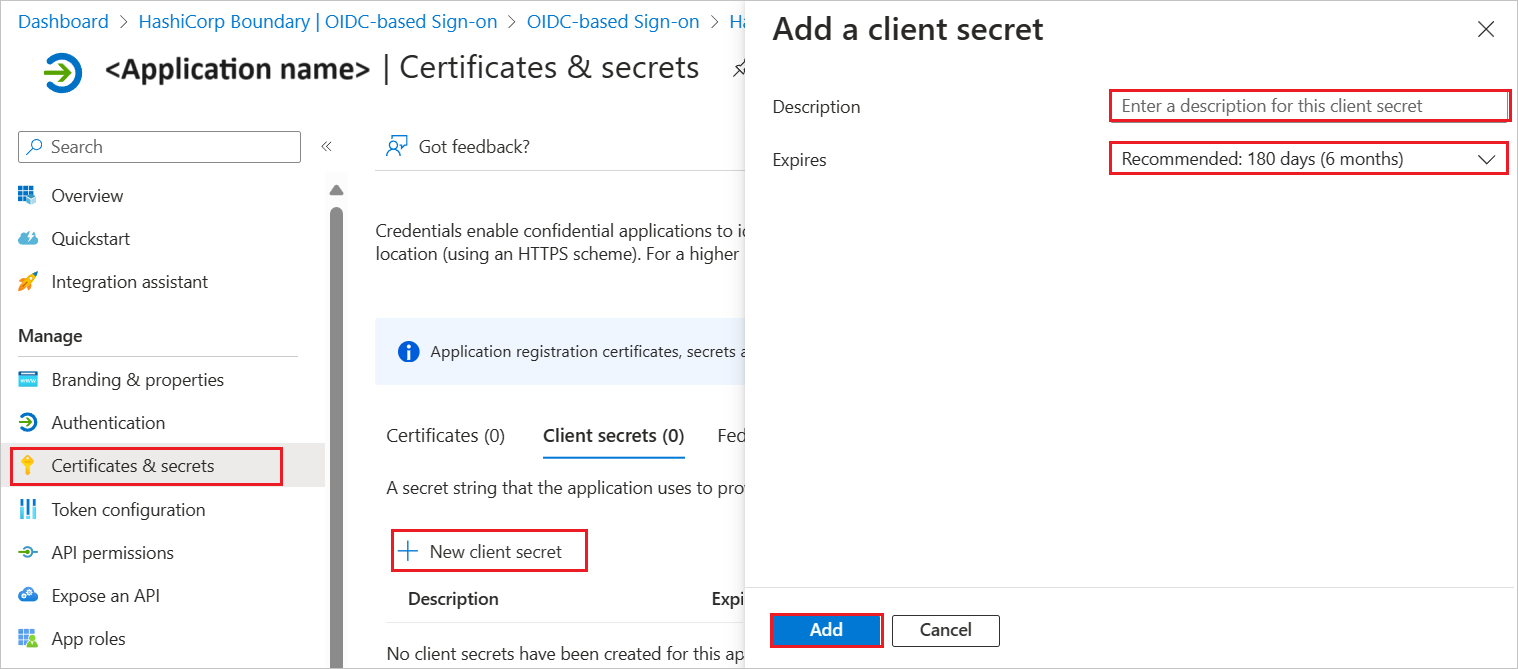
Task: Click New client secret
Action: point(489,550)
